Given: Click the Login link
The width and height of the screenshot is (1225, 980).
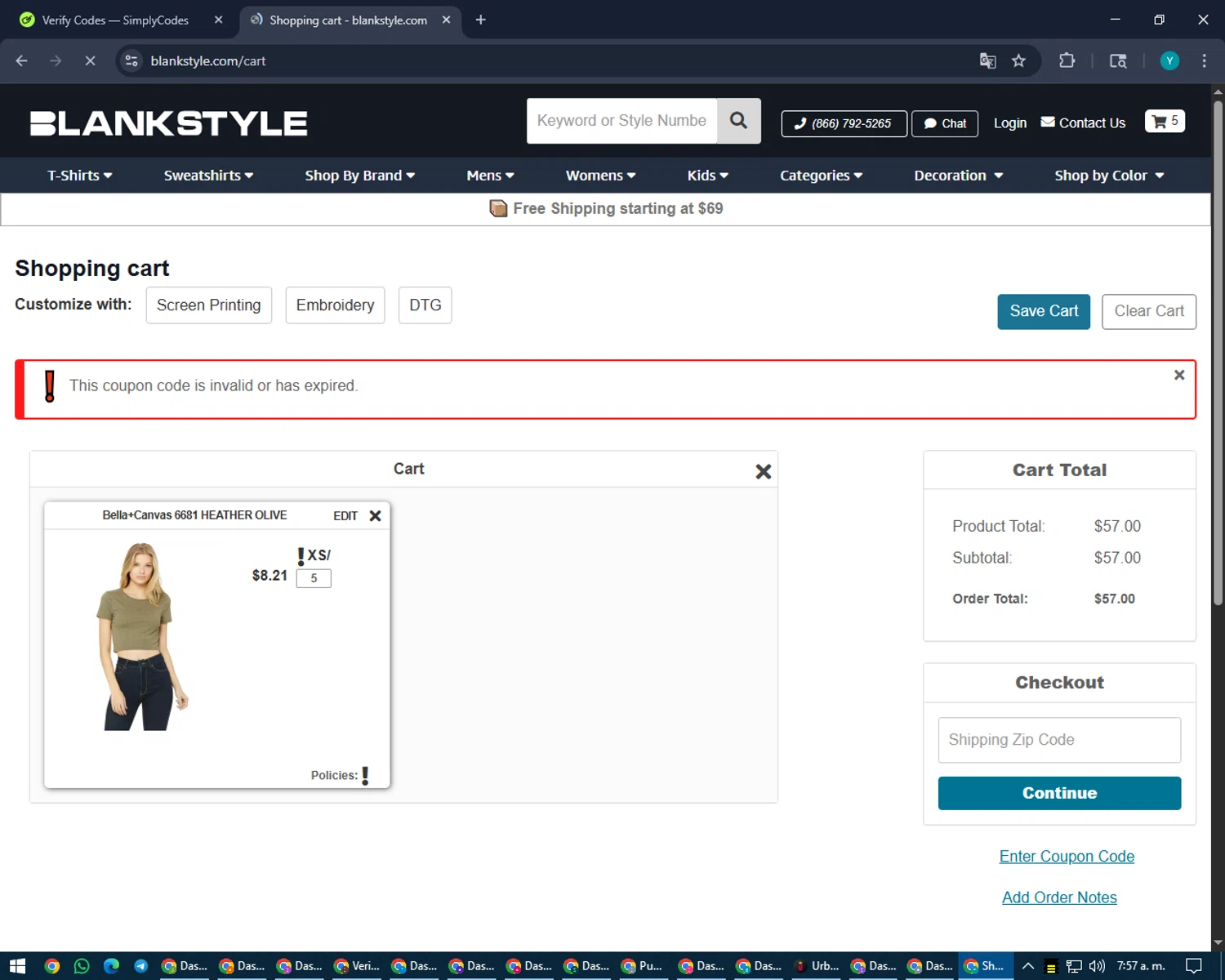Looking at the screenshot, I should point(1010,123).
